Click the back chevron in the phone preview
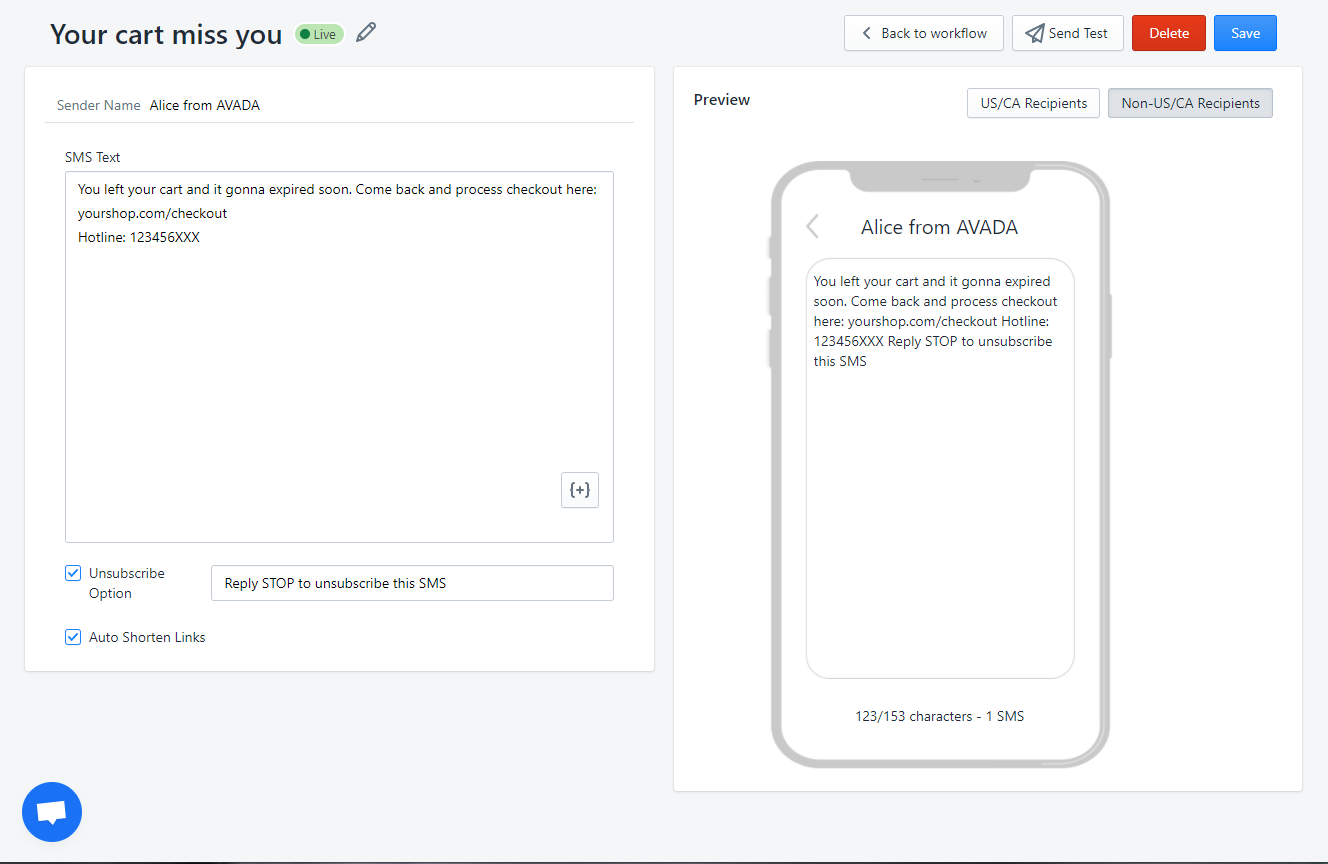 [813, 227]
